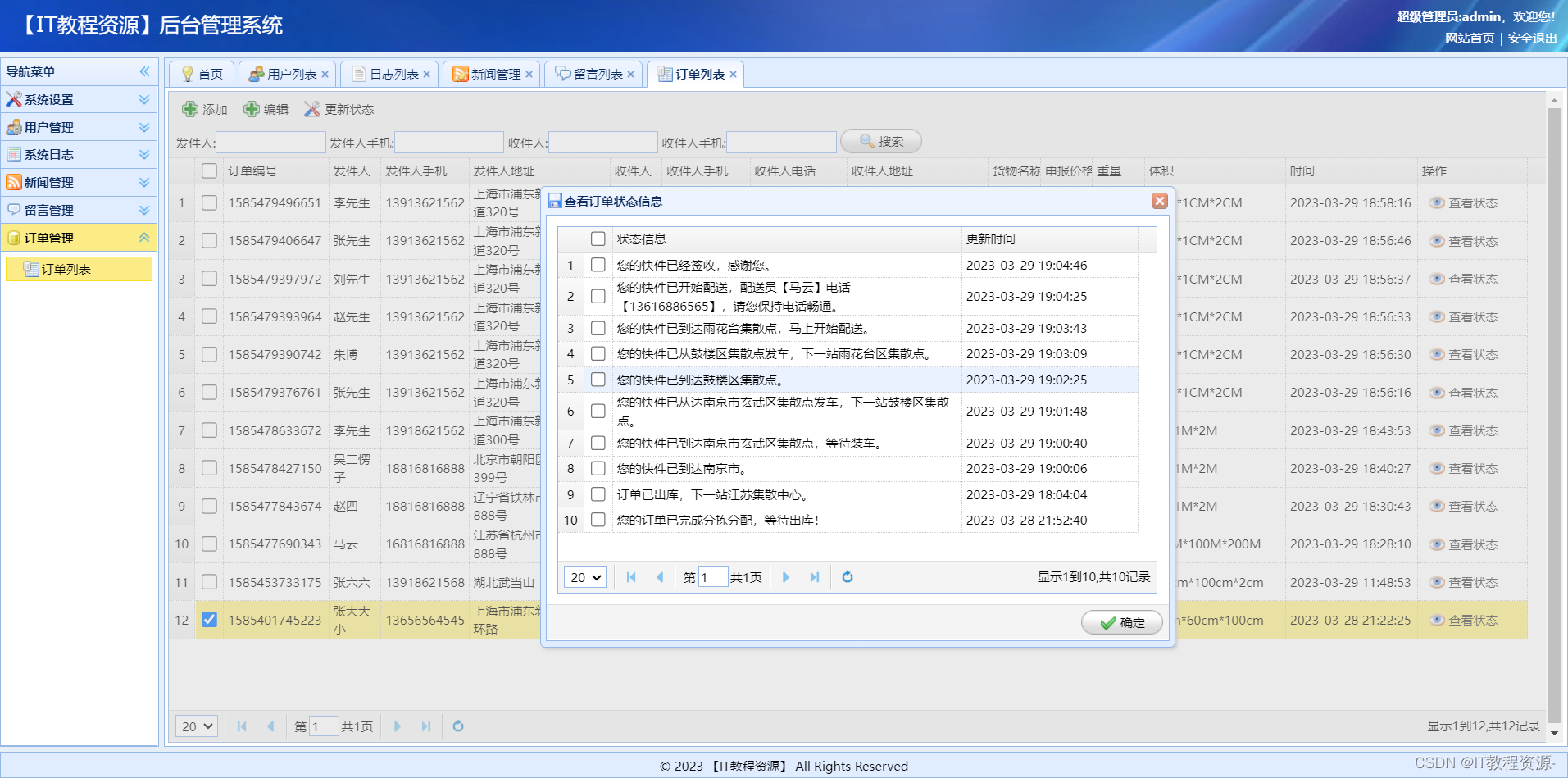View status for order dated 11:48:53
1568x778 pixels.
tap(1464, 583)
